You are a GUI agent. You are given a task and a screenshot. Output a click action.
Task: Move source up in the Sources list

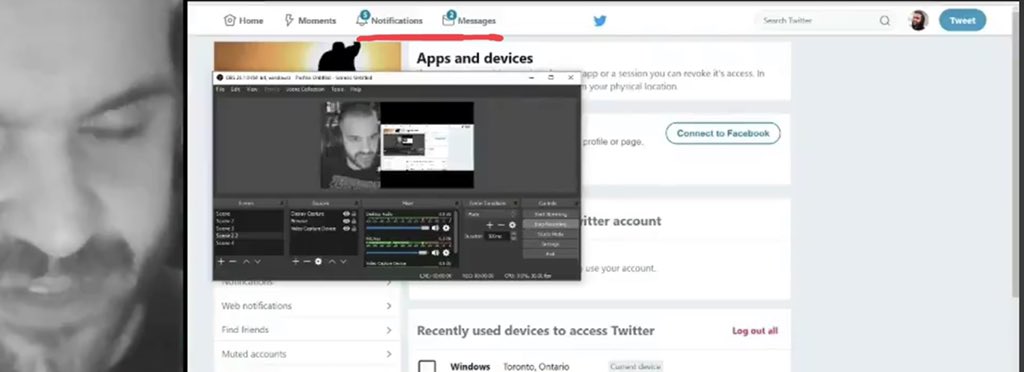point(332,262)
